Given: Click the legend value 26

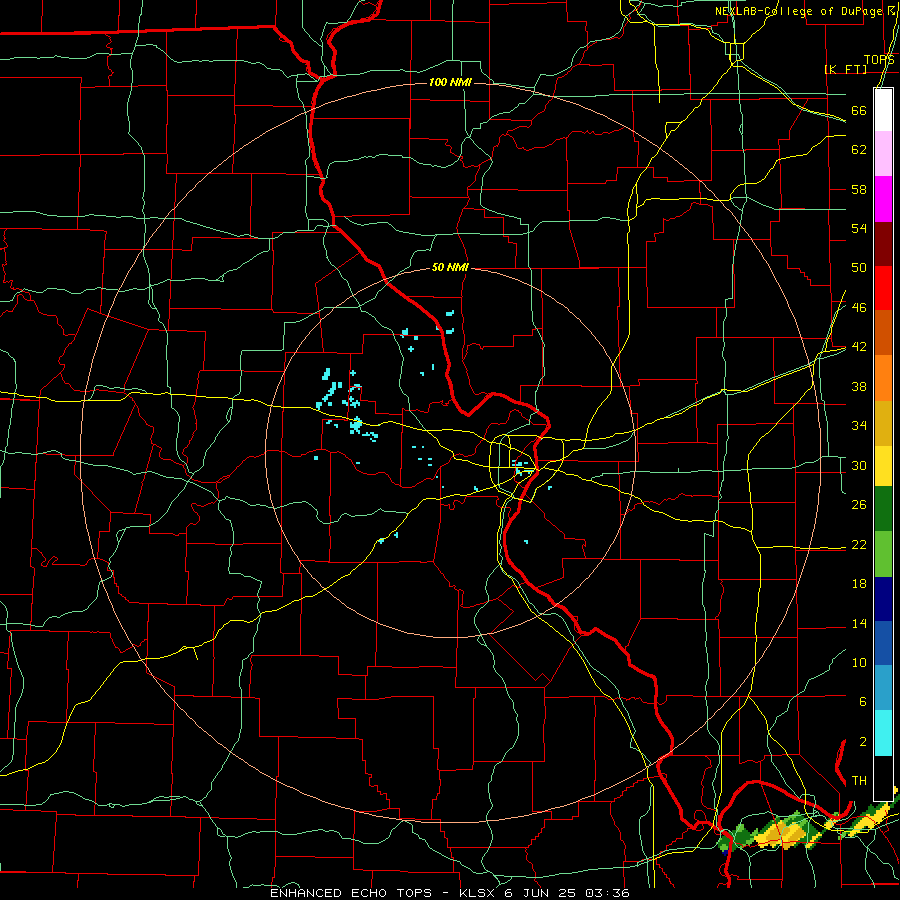Looking at the screenshot, I should pyautogui.click(x=859, y=505).
